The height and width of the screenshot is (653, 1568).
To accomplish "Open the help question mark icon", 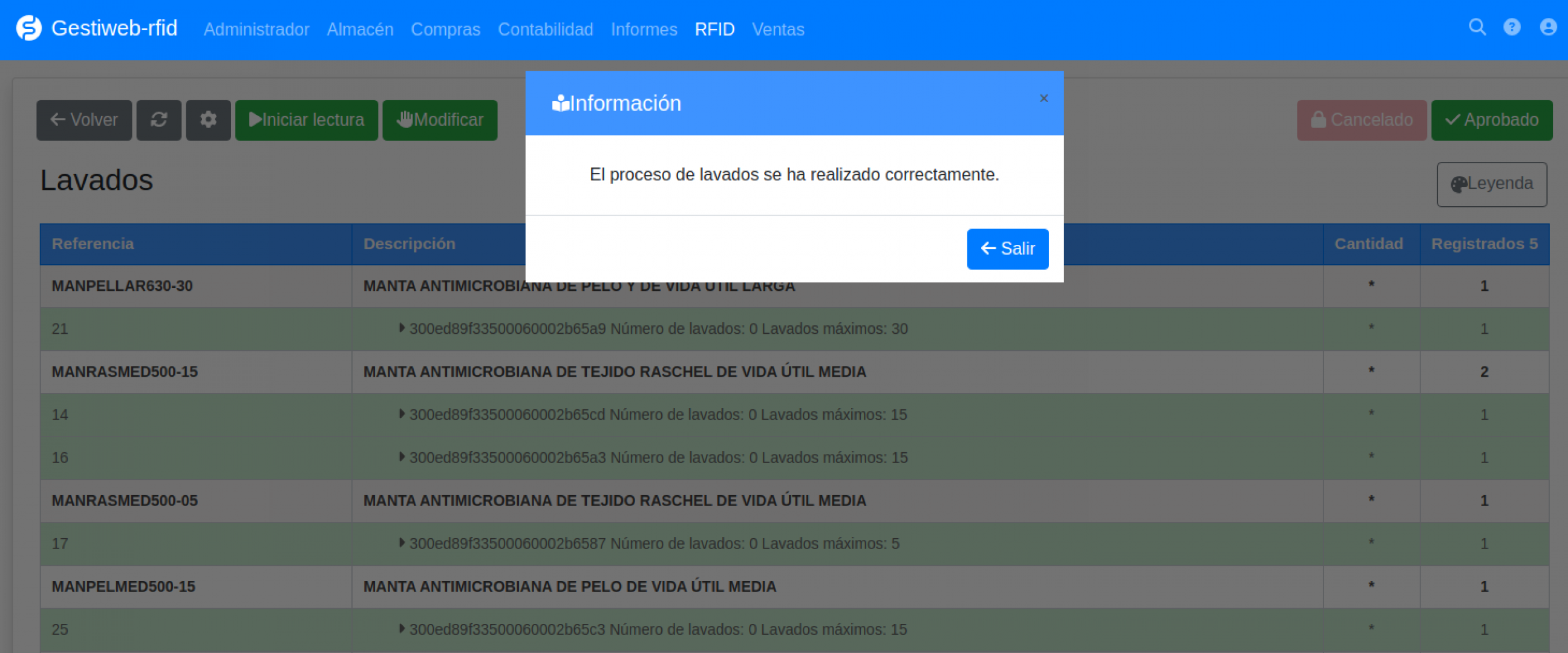I will [1512, 27].
